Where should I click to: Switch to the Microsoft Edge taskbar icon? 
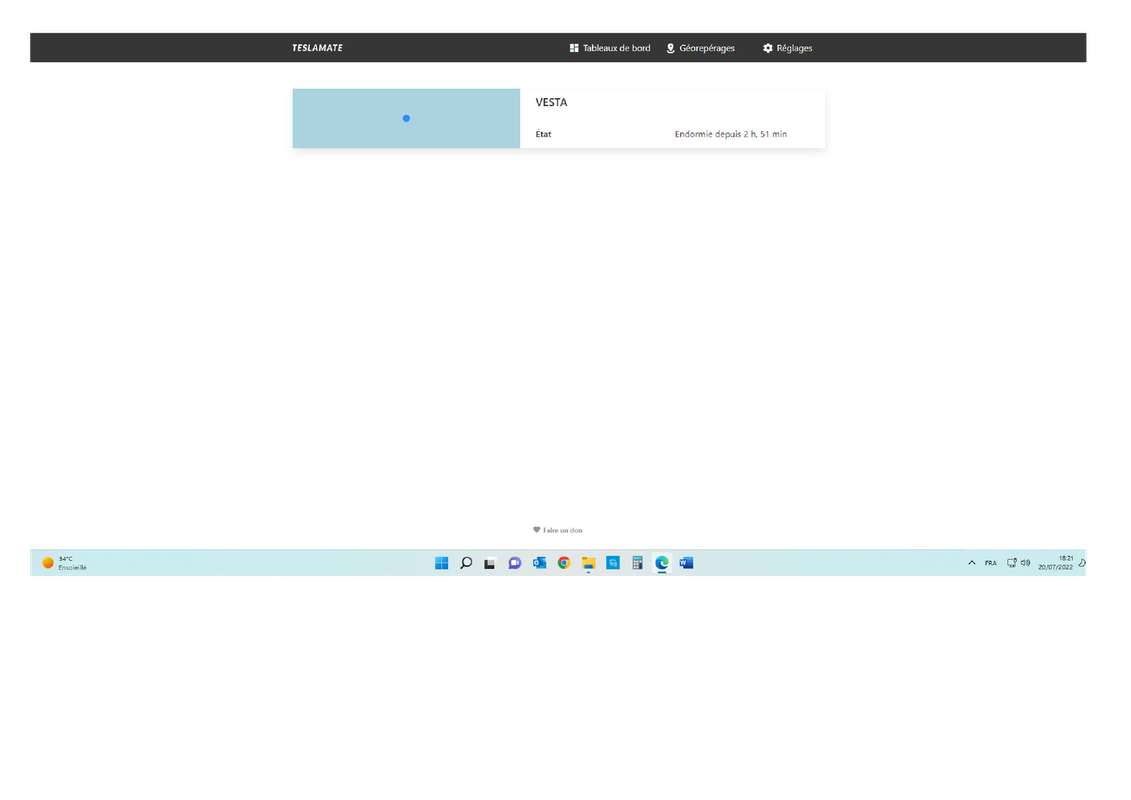tap(661, 563)
